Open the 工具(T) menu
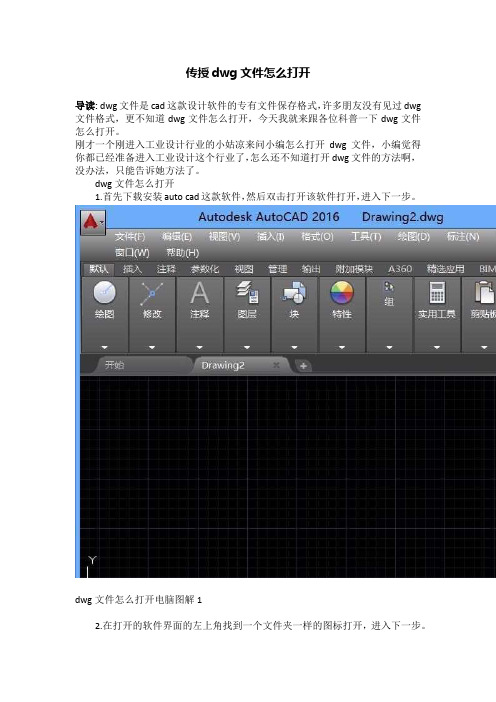 [366, 236]
